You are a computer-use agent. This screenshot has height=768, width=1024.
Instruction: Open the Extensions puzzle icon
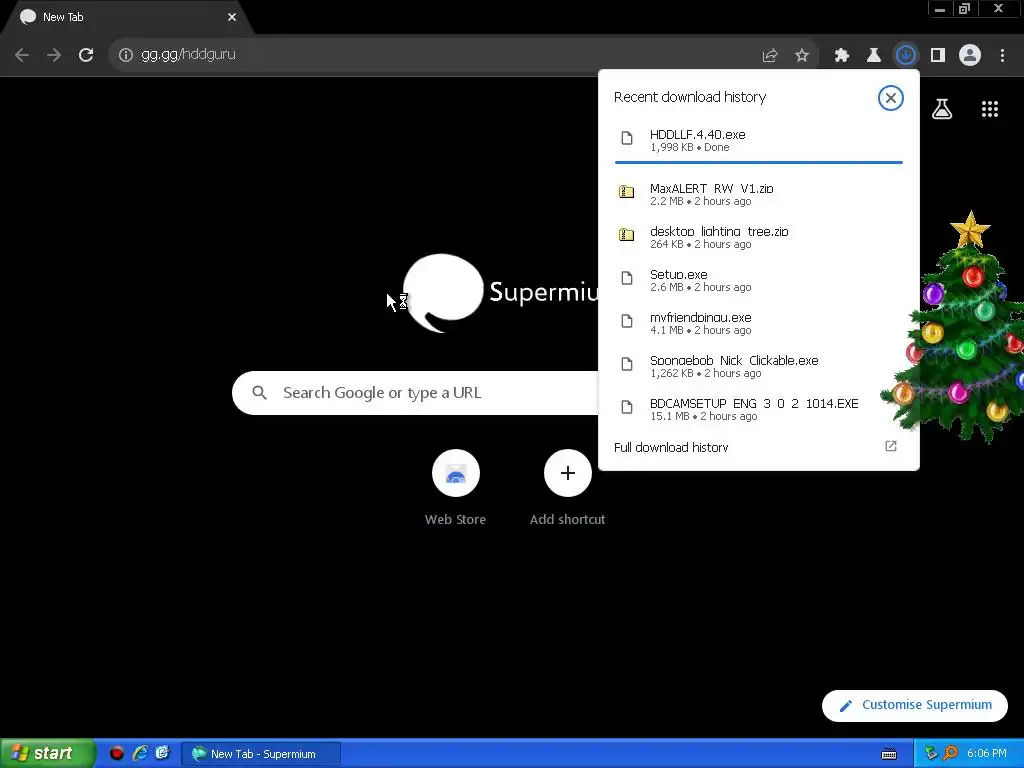click(842, 56)
